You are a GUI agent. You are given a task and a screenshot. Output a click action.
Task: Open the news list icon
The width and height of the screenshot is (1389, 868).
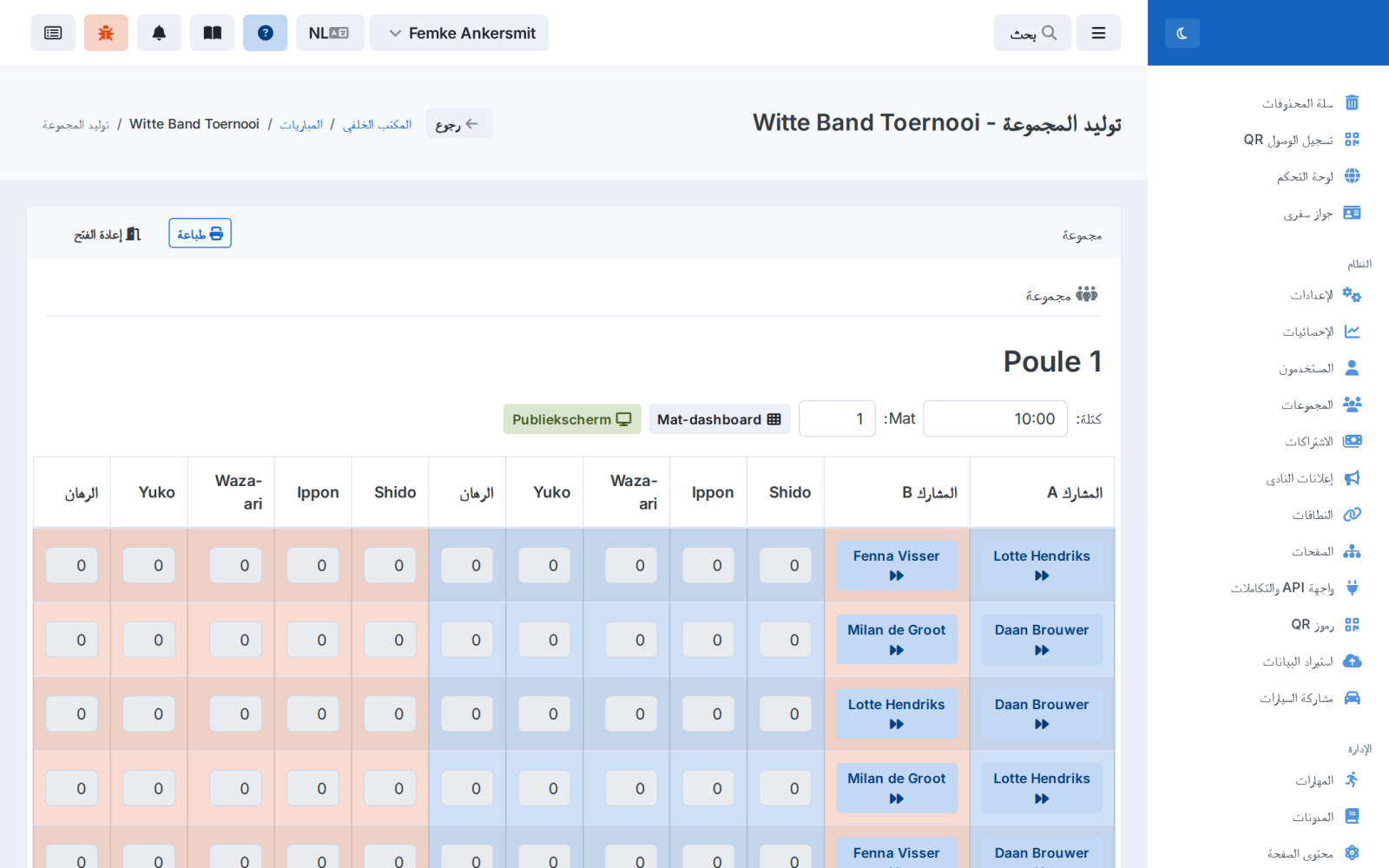coord(53,33)
